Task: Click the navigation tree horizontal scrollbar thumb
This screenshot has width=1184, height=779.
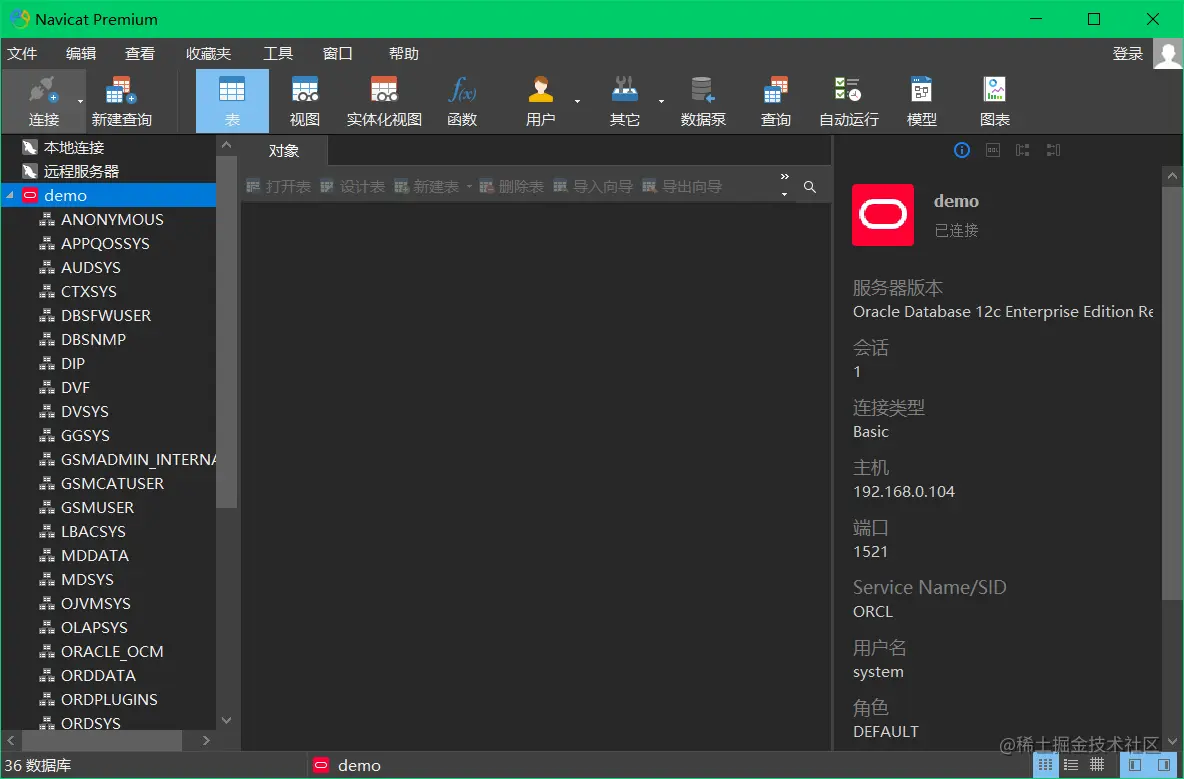Action: click(x=102, y=741)
